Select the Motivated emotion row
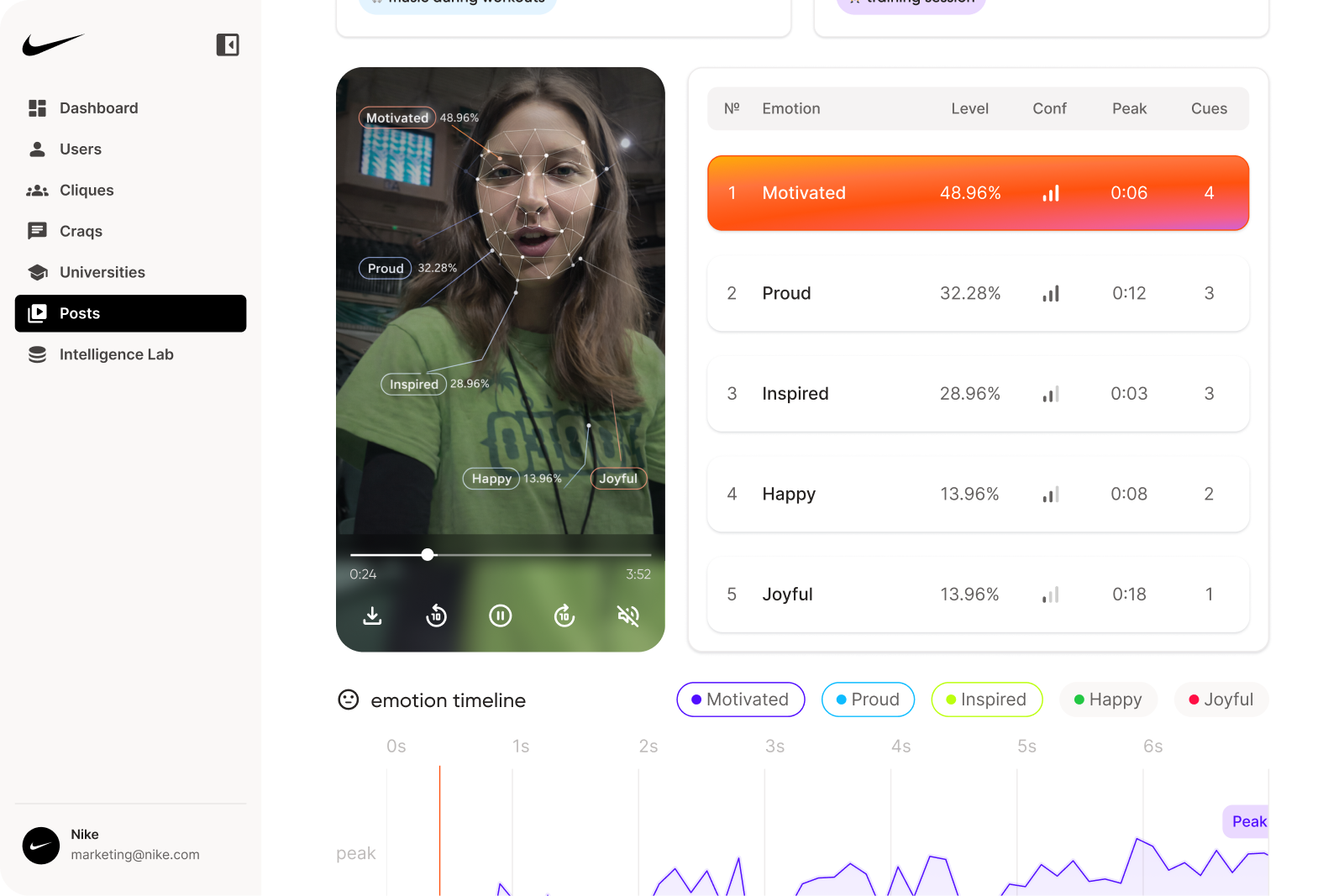The image size is (1344, 896). pos(978,193)
